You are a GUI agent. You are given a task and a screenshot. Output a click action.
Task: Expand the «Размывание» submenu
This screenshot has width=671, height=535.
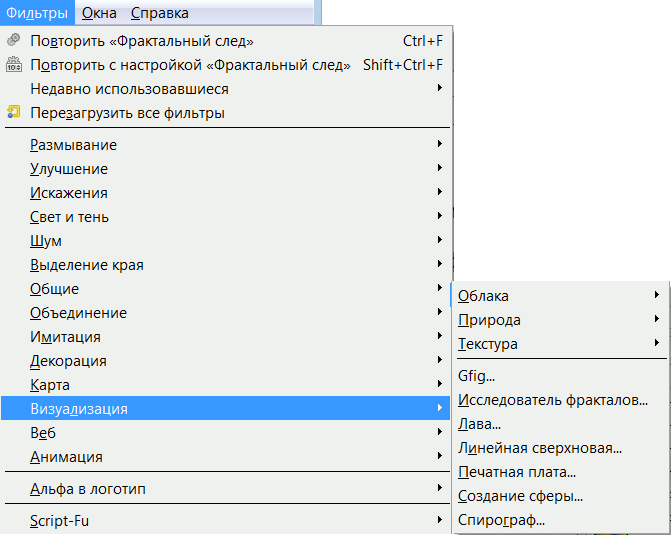73,145
